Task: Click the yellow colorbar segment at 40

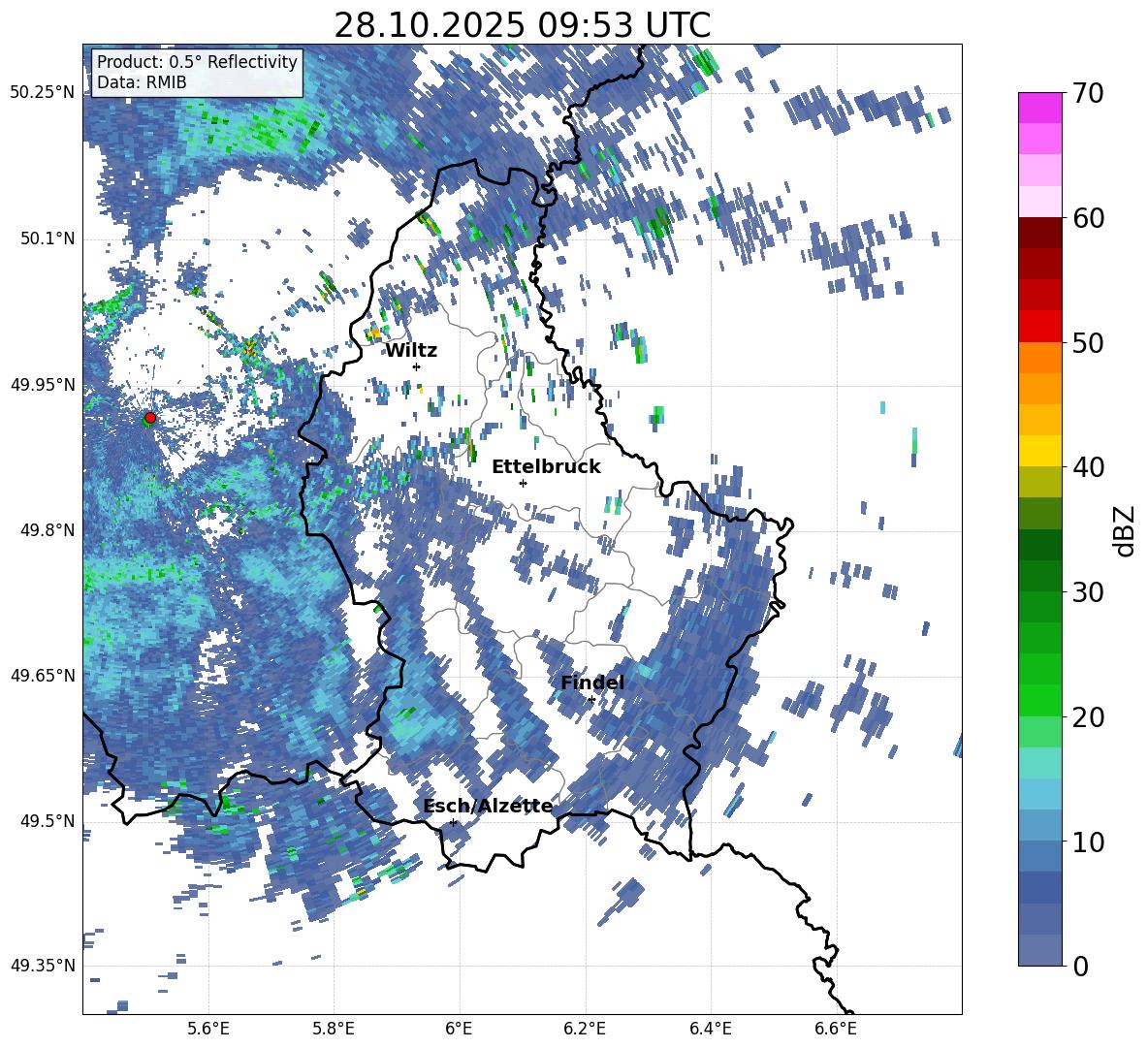Action: tap(1040, 451)
